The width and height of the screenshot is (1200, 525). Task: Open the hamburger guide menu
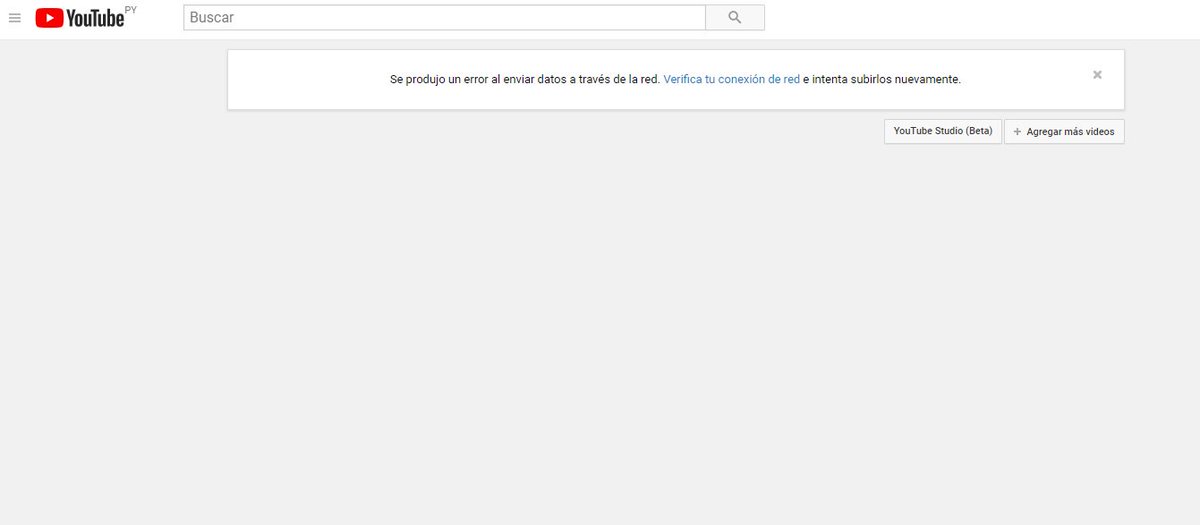pyautogui.click(x=15, y=18)
